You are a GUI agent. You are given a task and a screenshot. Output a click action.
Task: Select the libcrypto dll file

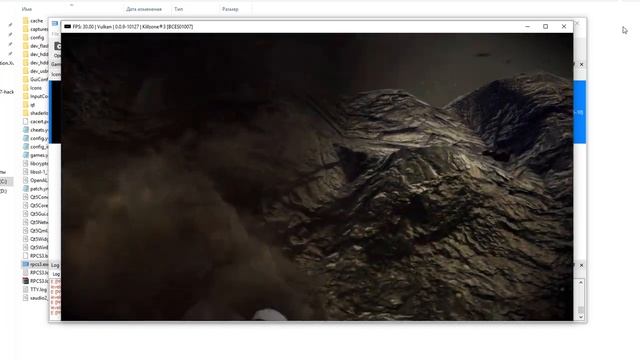point(35,164)
